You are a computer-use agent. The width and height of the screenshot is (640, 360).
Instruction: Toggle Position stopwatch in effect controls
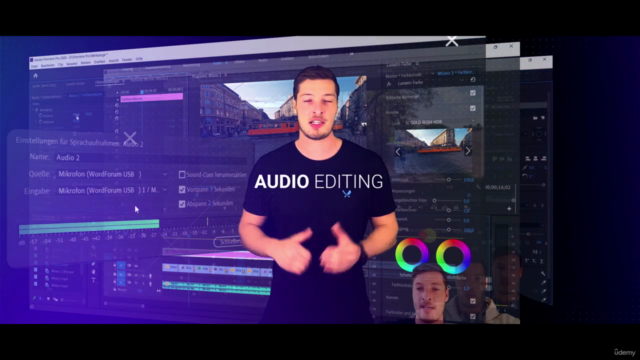40,116
